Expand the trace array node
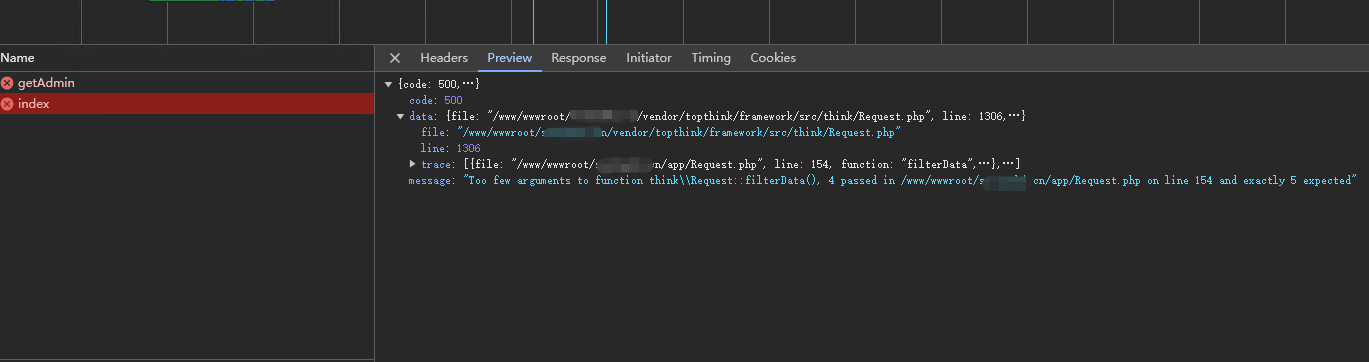This screenshot has height=362, width=1369. [413, 164]
